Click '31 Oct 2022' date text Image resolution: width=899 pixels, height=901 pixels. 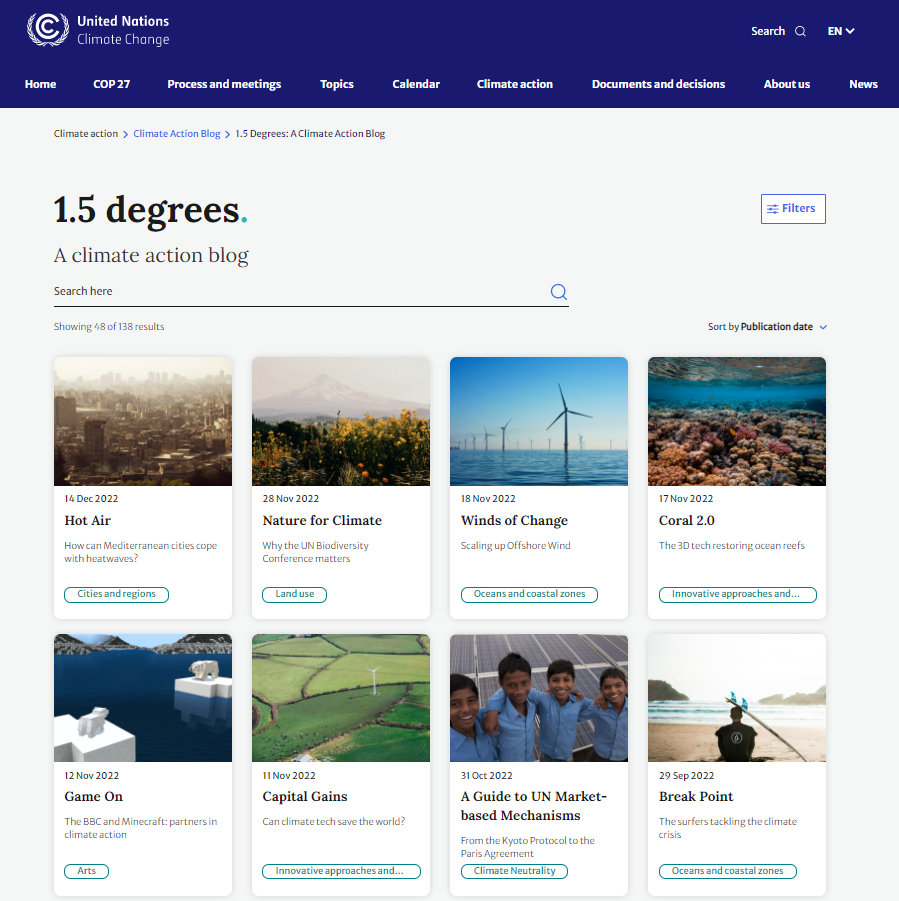tap(487, 776)
